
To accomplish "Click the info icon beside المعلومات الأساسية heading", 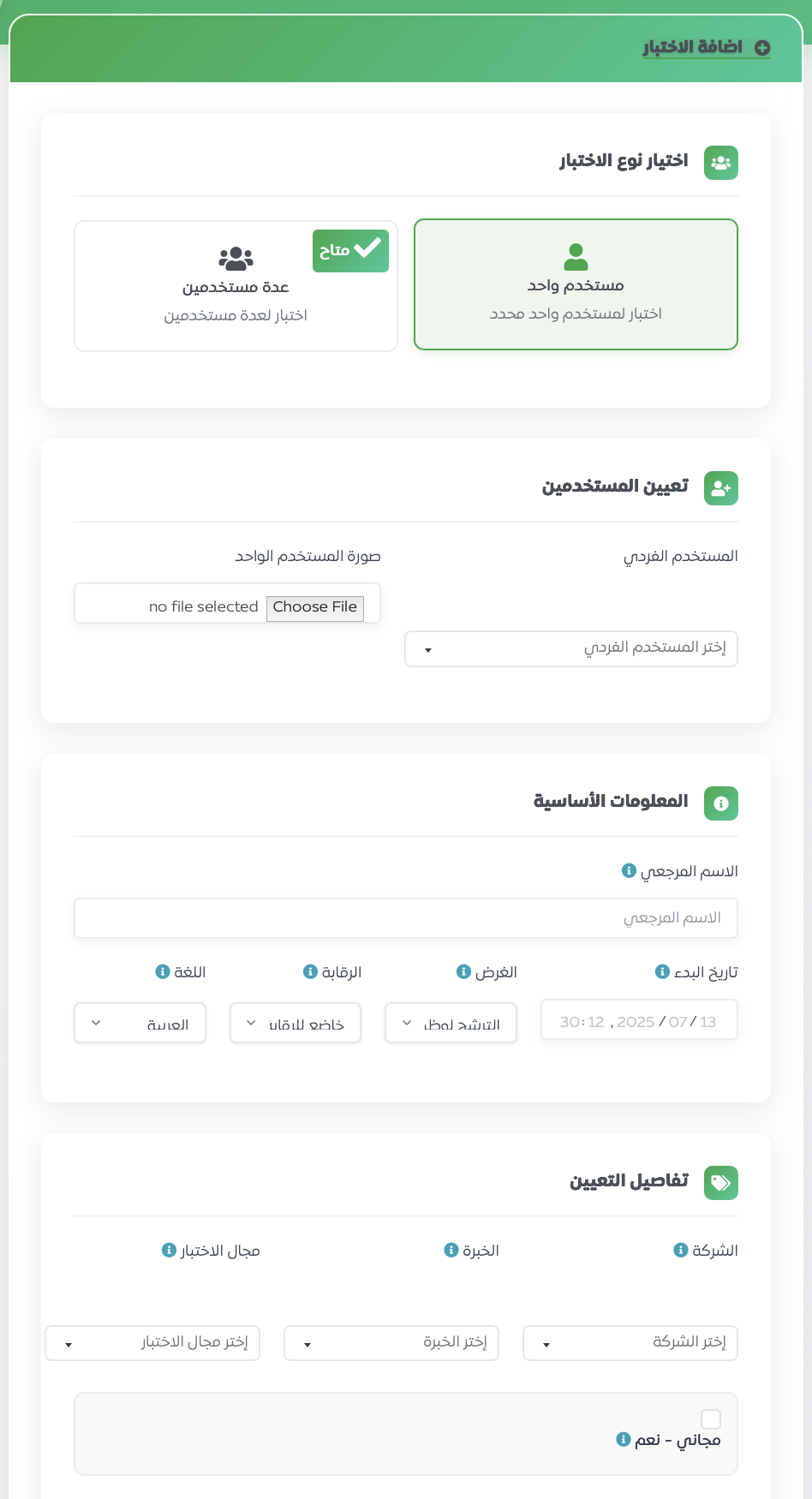I will tap(720, 803).
